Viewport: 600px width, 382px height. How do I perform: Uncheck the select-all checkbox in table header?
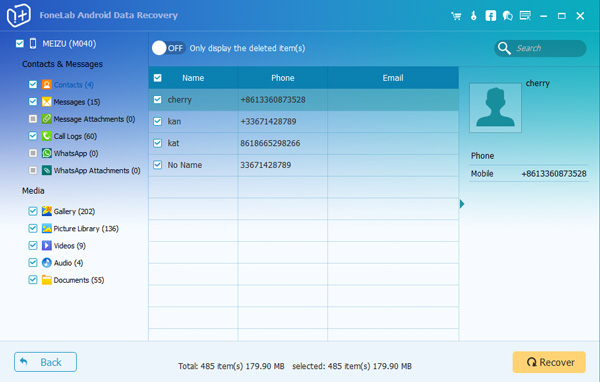click(158, 78)
